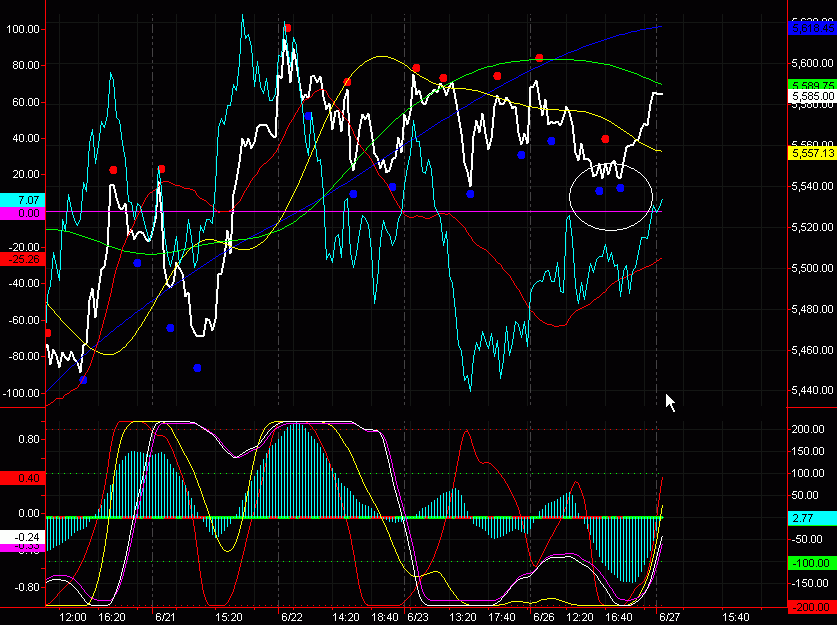Click the 5,500.00 price label
Screen dimensions: 837x625
click(x=812, y=268)
